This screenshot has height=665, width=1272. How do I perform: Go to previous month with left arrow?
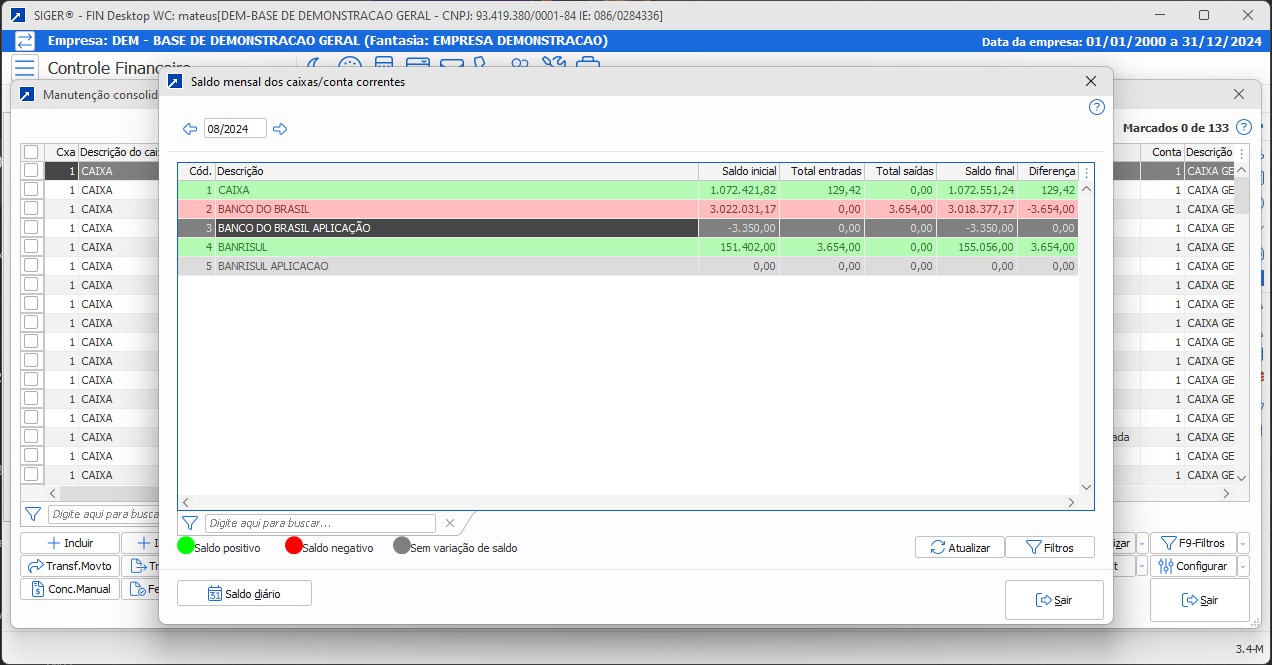click(x=190, y=129)
